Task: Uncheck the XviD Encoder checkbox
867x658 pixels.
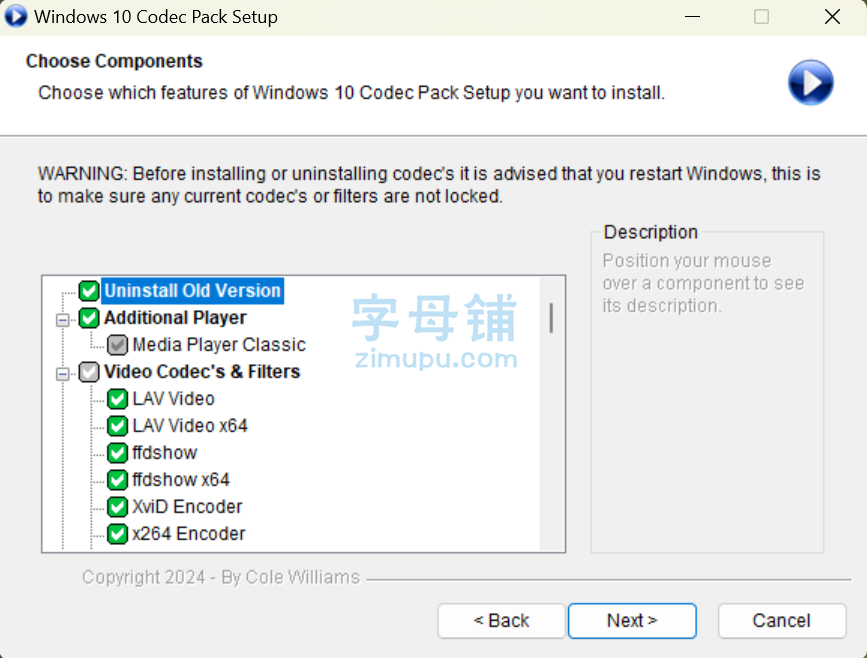Action: tap(117, 507)
